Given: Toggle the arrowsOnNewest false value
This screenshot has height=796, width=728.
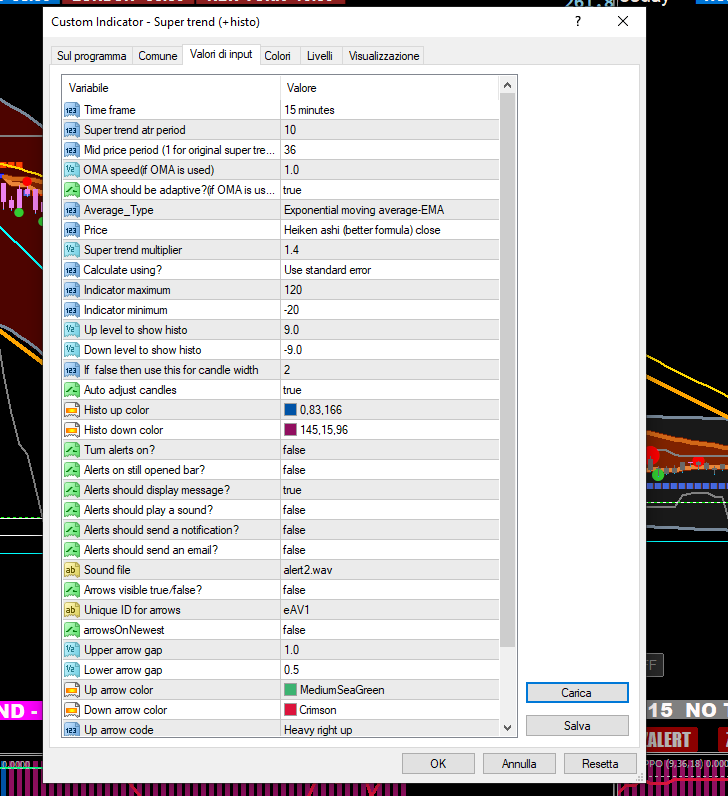Looking at the screenshot, I should [x=390, y=630].
